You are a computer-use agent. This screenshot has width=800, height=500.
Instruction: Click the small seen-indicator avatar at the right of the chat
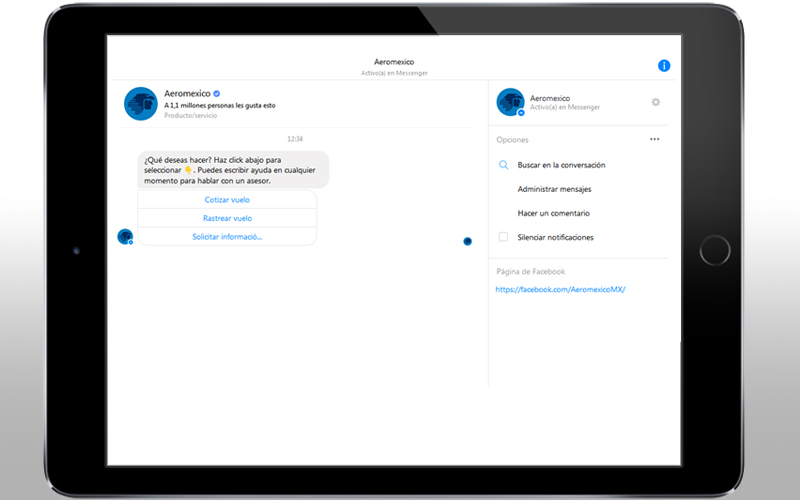pyautogui.click(x=467, y=241)
